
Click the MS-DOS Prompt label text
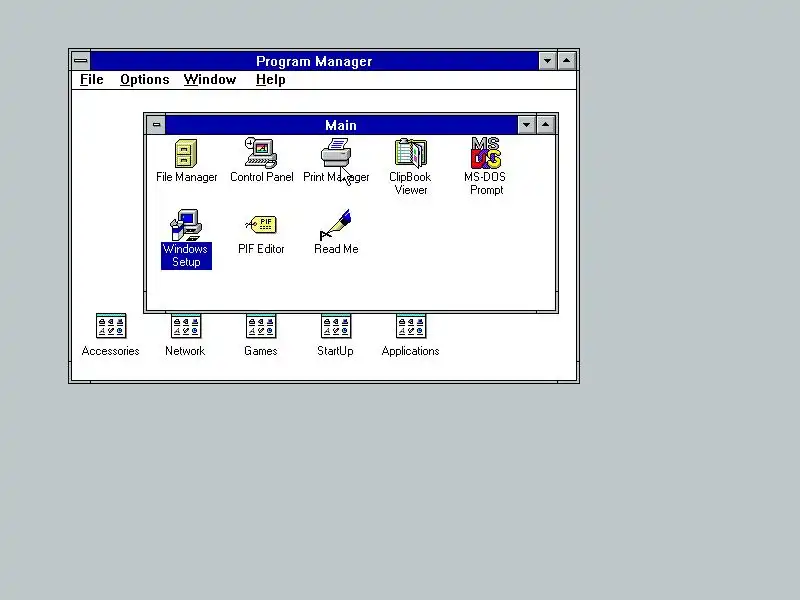(x=485, y=183)
